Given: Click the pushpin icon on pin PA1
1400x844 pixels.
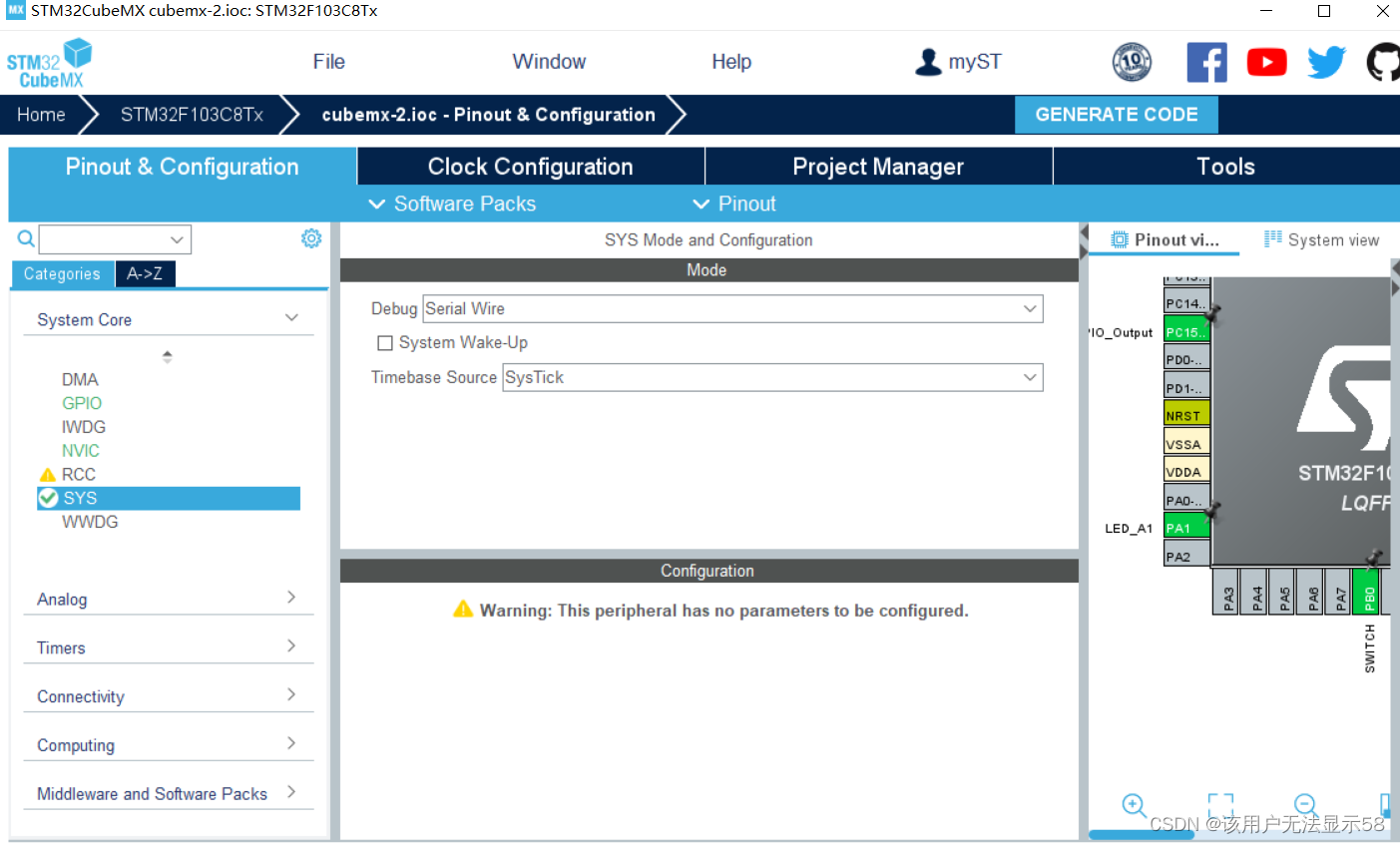Looking at the screenshot, I should pyautogui.click(x=1212, y=512).
